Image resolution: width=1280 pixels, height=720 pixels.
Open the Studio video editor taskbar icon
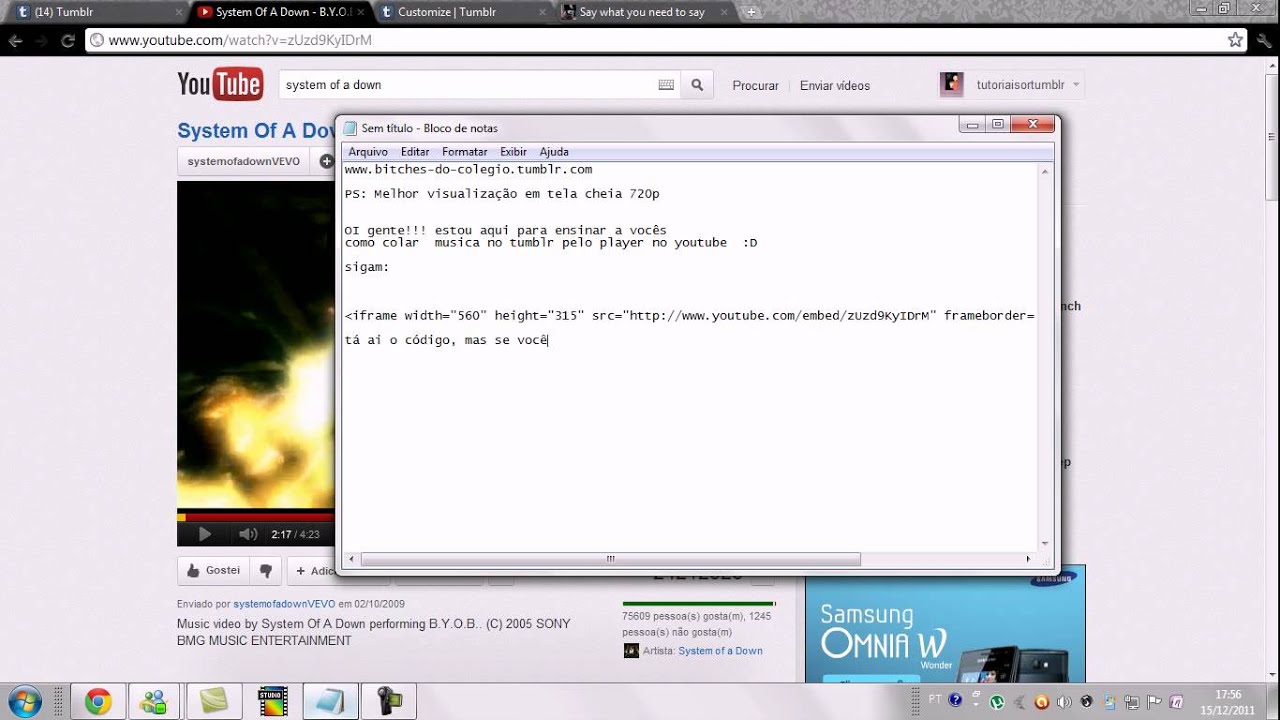click(271, 701)
